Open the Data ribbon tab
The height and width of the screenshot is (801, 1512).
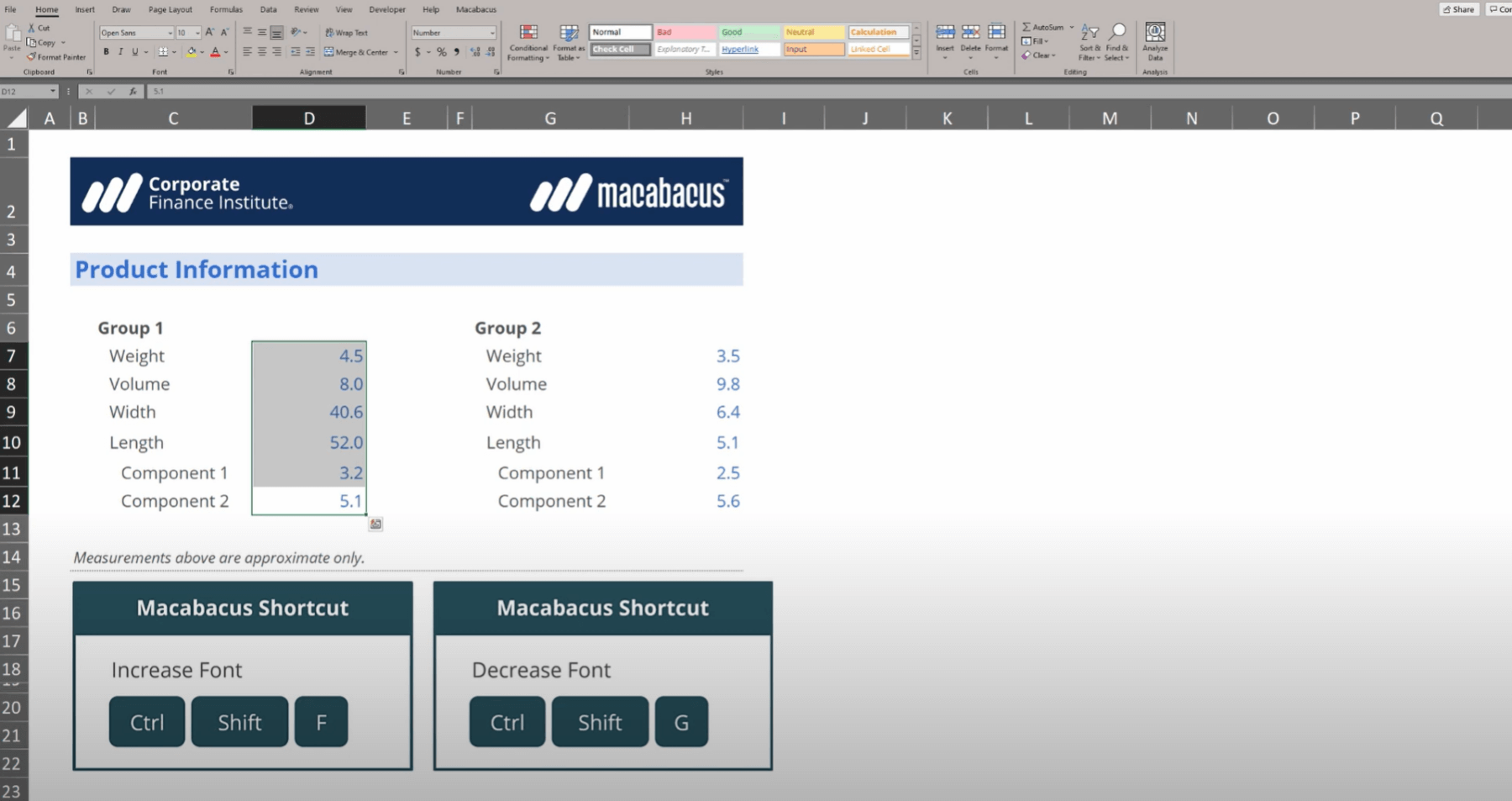pos(268,9)
